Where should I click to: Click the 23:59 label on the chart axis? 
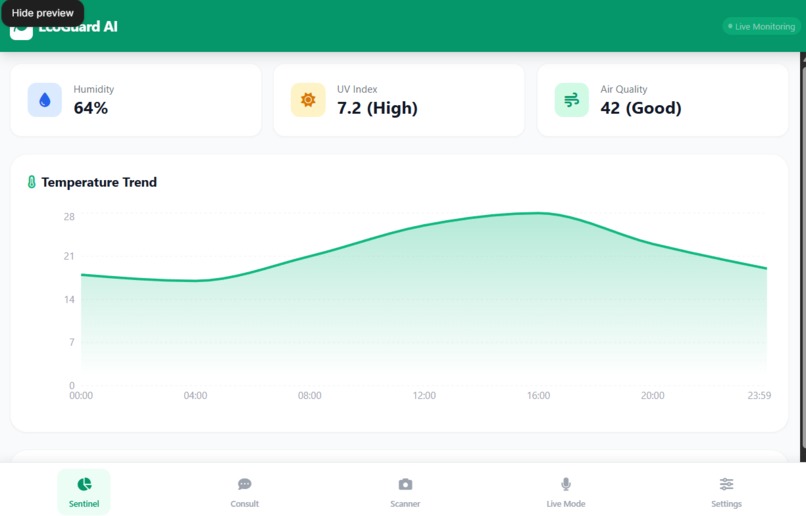click(759, 396)
